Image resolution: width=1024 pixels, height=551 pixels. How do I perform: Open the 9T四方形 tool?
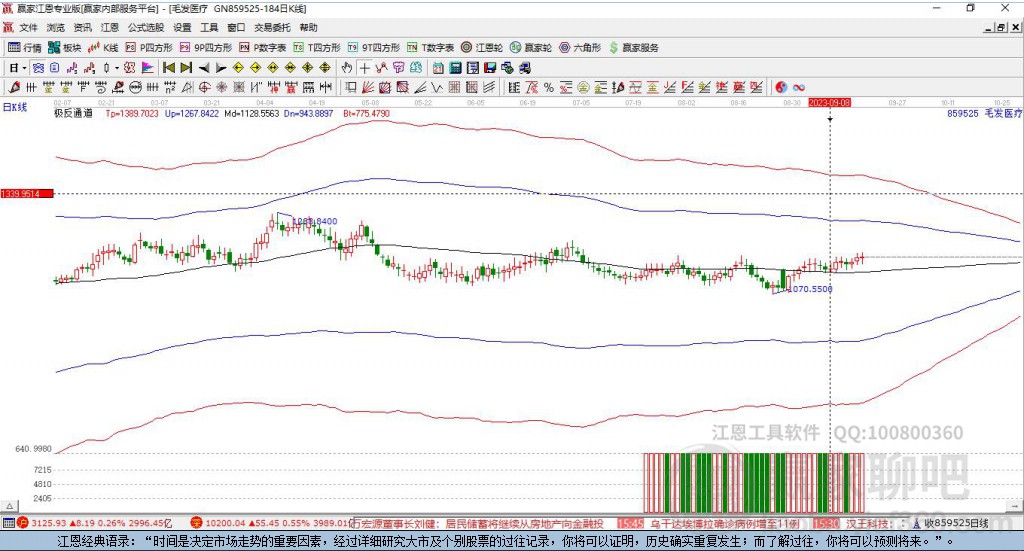[374, 48]
